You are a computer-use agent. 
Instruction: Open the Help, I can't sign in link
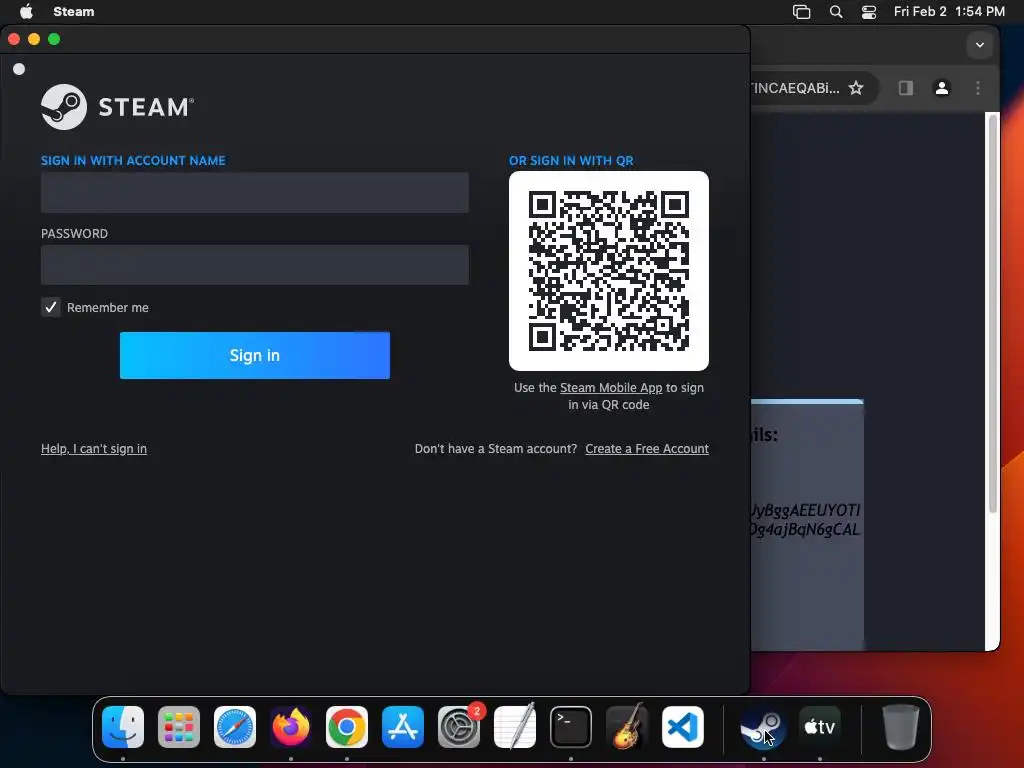click(x=94, y=449)
